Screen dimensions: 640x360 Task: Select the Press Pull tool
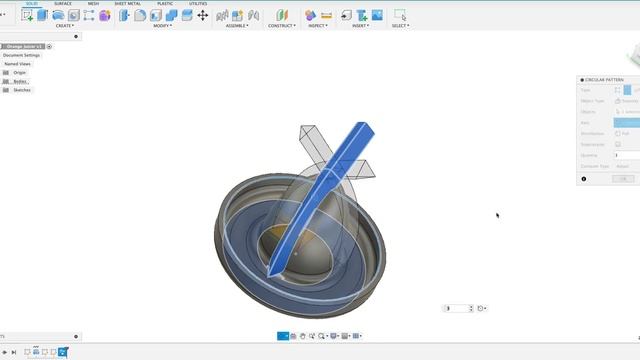(x=124, y=16)
